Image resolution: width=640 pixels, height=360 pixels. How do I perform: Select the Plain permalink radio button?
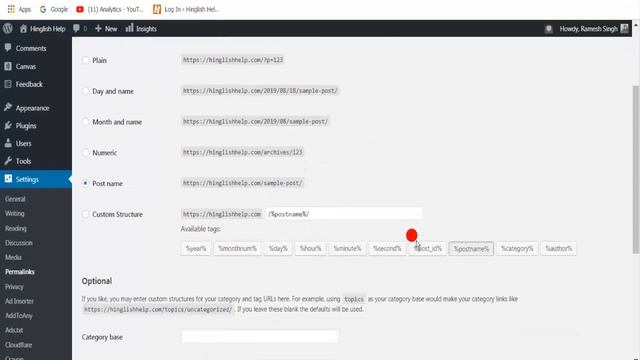pos(85,60)
